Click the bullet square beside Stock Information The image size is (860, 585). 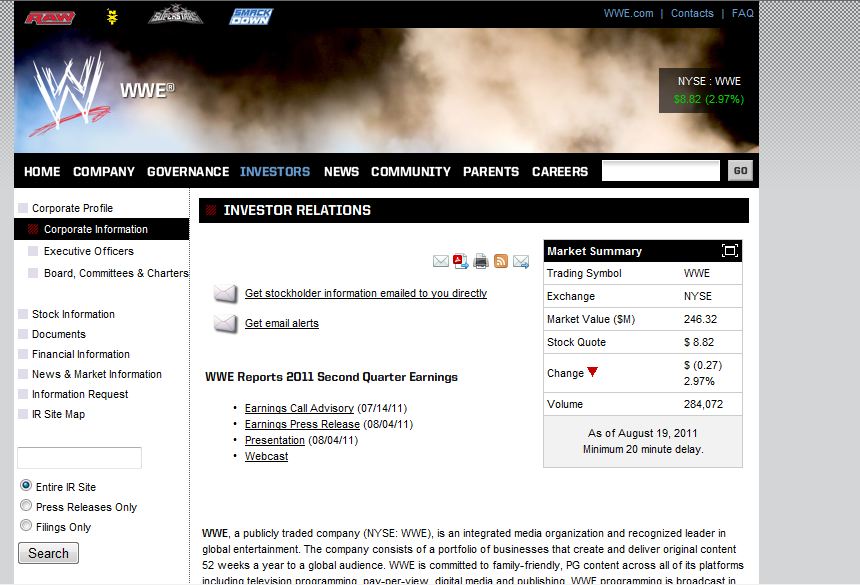coord(23,314)
